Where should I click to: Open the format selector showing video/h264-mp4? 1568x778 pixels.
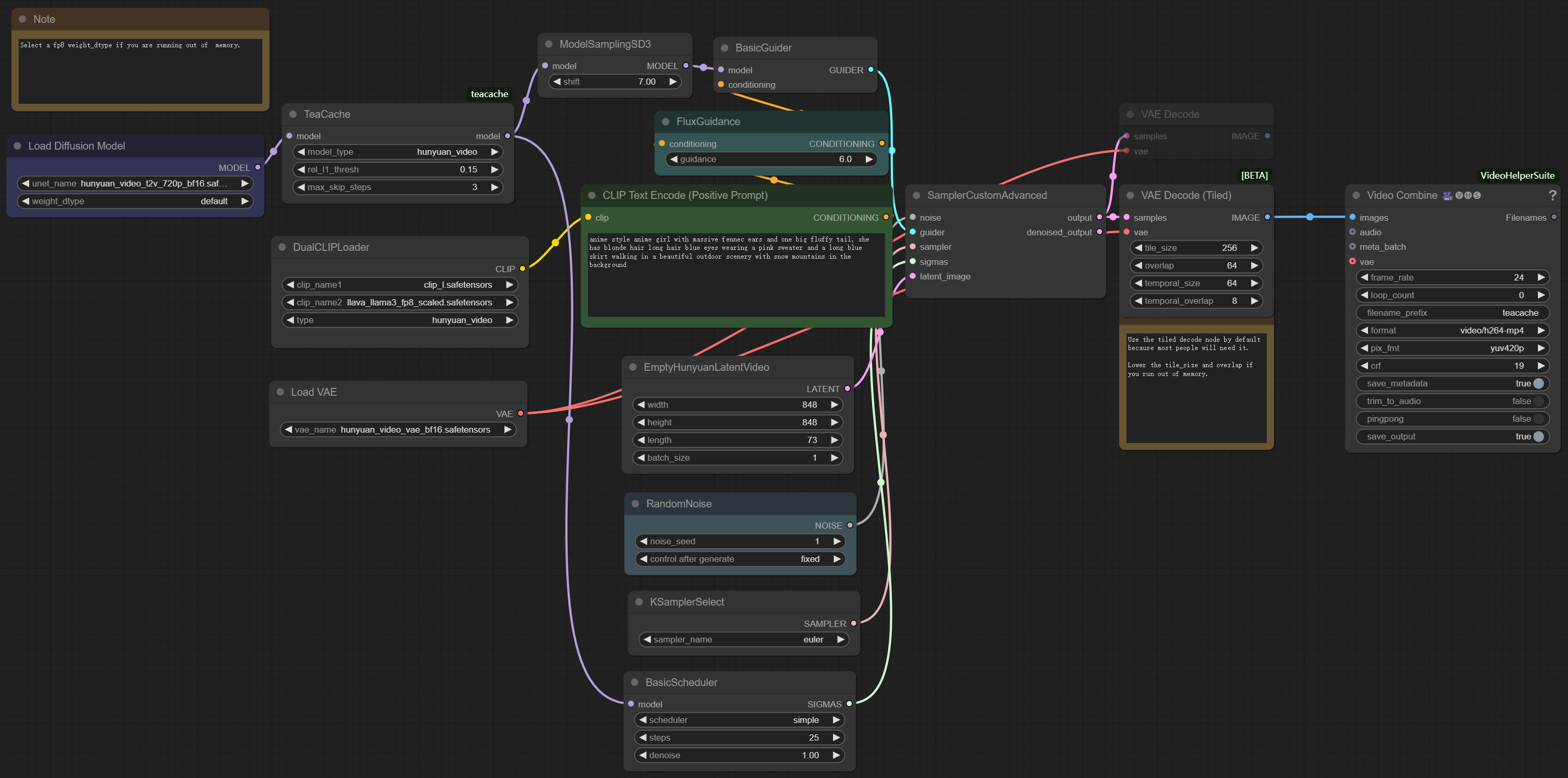[x=1453, y=330]
